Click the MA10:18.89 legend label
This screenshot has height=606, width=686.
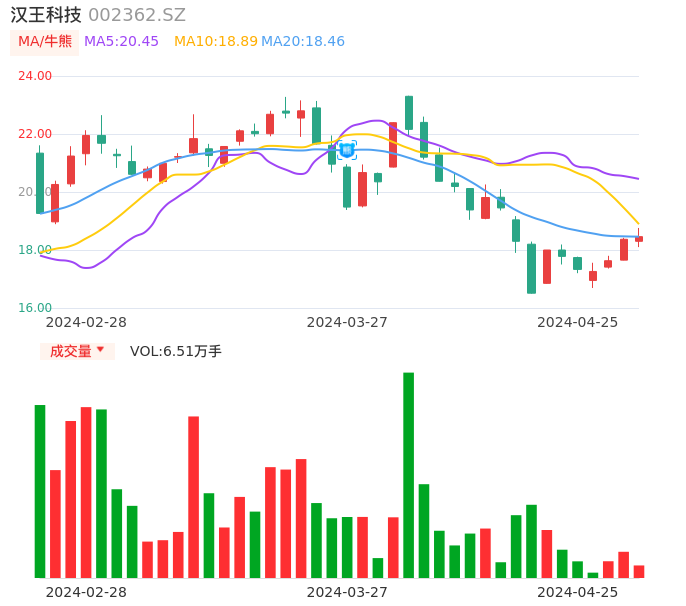click(x=216, y=42)
